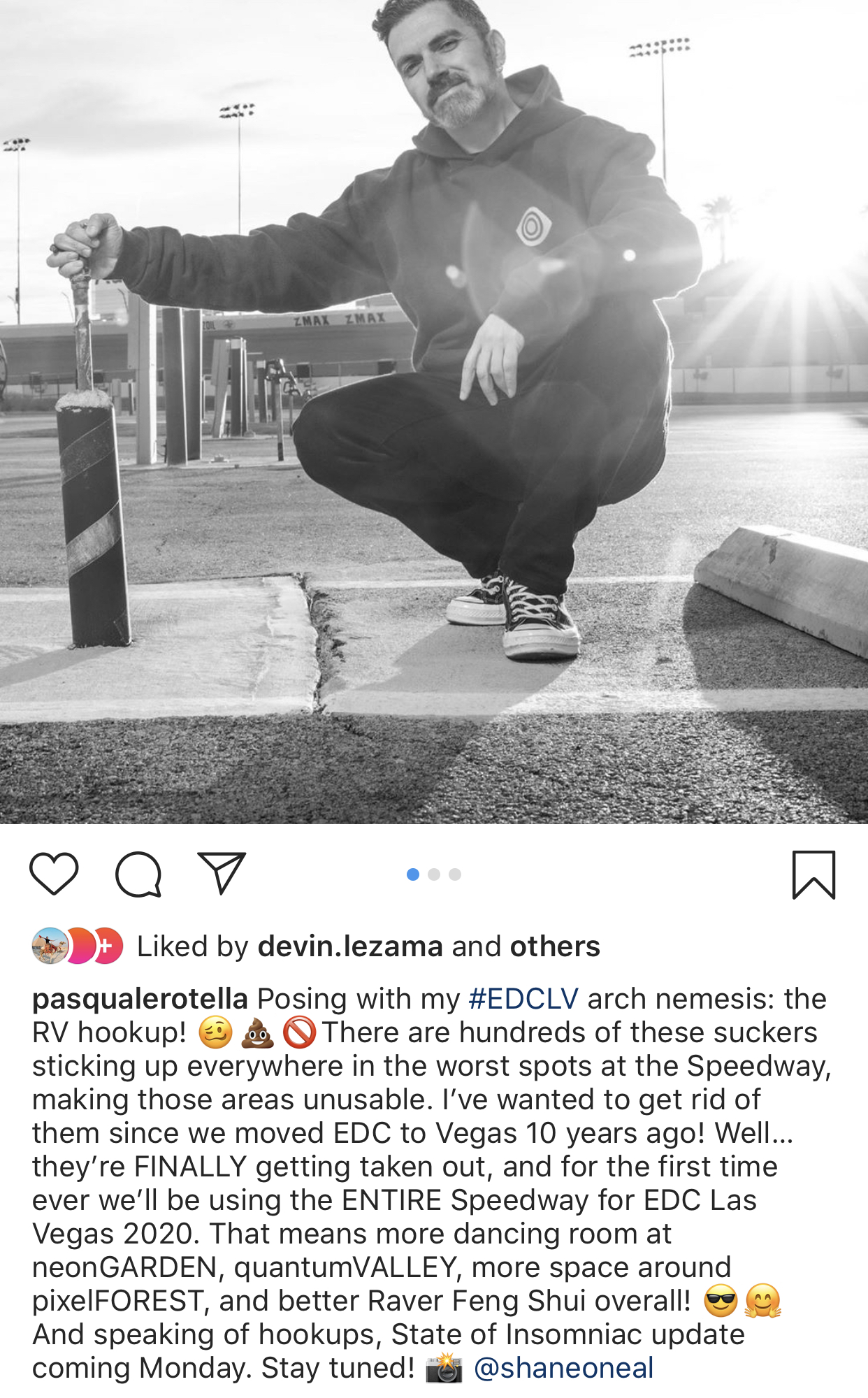Tap the hugging face emoji in the caption

[762, 1301]
